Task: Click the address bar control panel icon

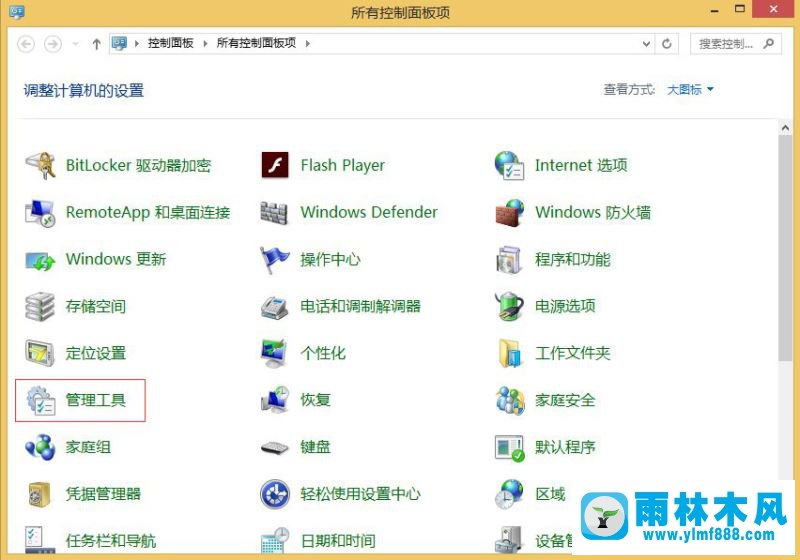Action: tap(119, 43)
